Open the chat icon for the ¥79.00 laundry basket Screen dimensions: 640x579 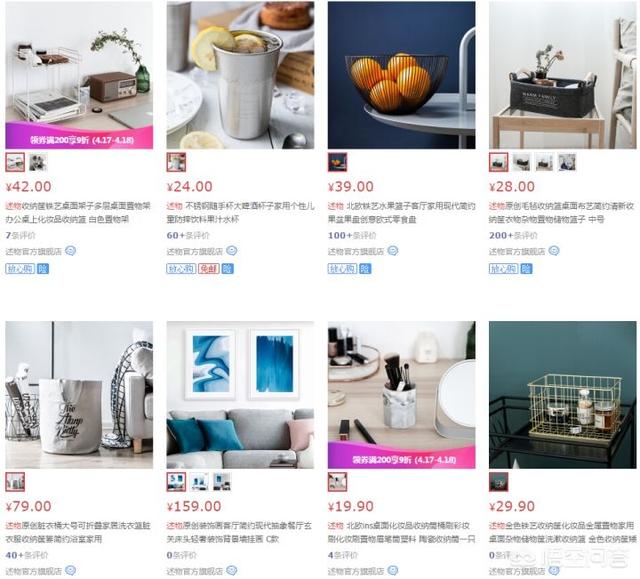tap(70, 570)
